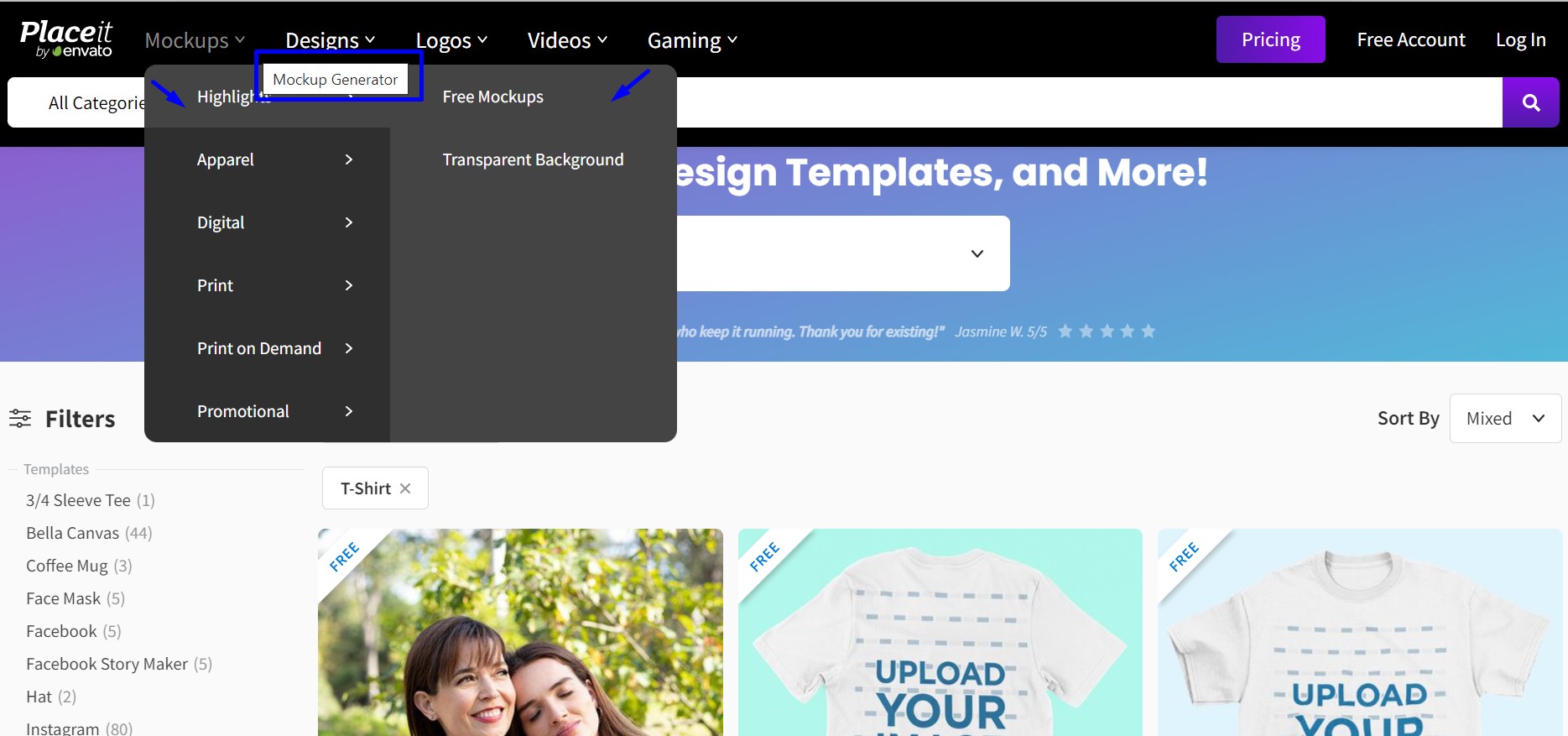The image size is (1568, 736).
Task: Click the Pricing button
Action: click(1270, 39)
